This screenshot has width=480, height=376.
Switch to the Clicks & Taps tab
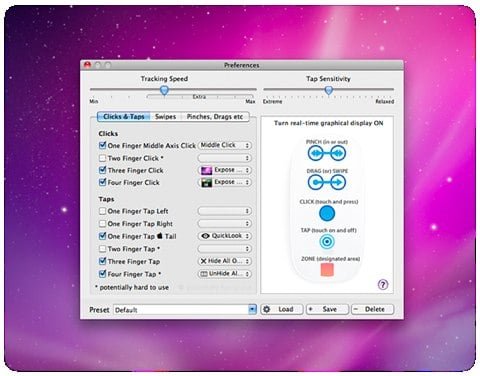coord(123,117)
